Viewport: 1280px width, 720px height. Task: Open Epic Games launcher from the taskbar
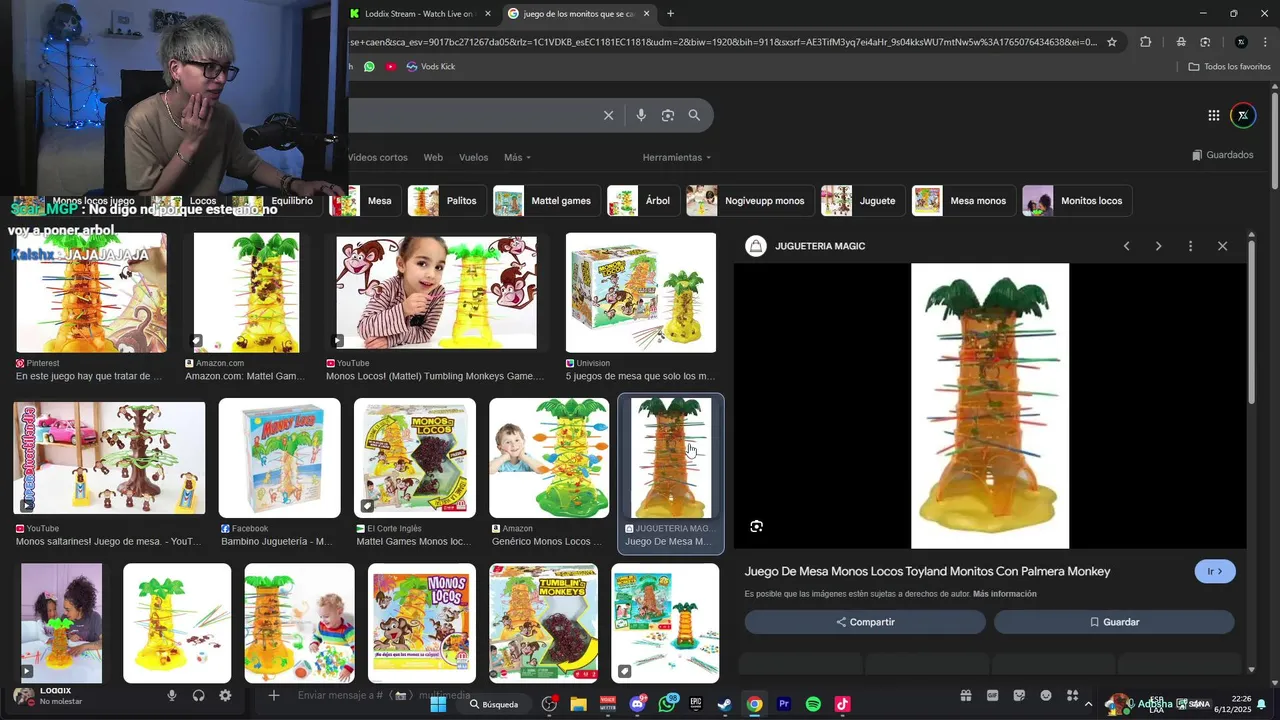click(x=696, y=704)
